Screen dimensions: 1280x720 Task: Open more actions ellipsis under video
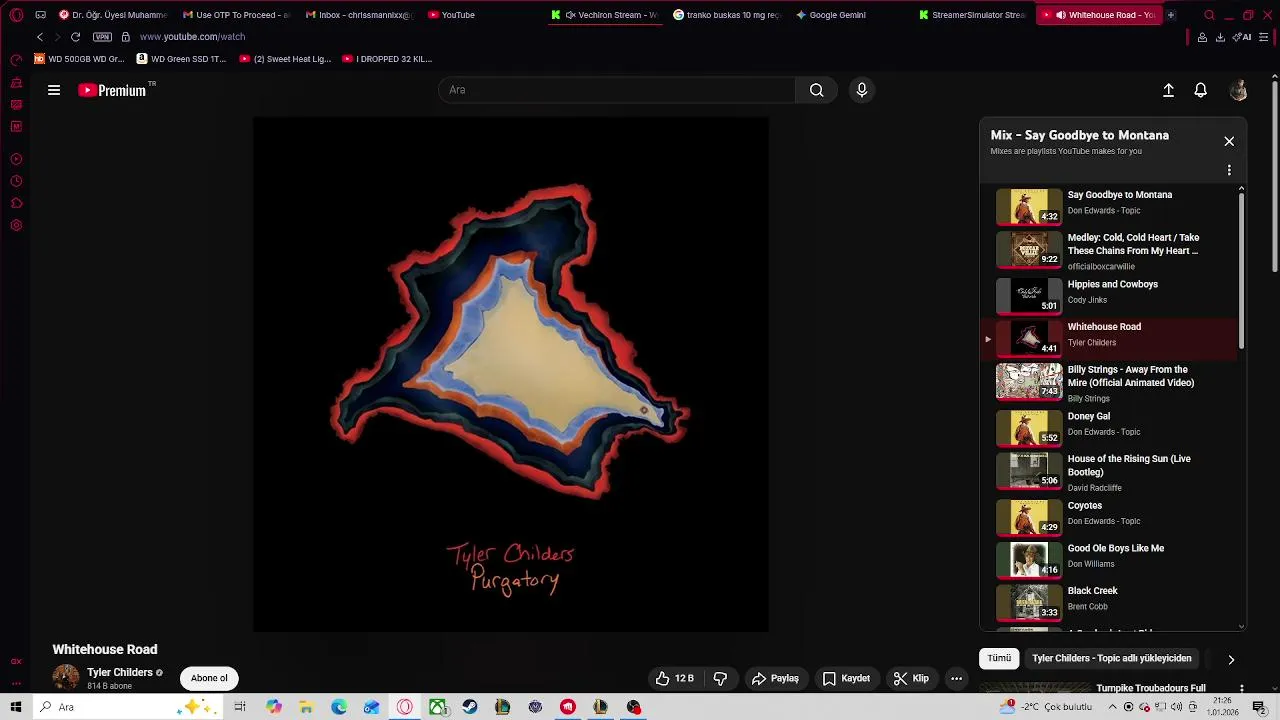tap(956, 678)
